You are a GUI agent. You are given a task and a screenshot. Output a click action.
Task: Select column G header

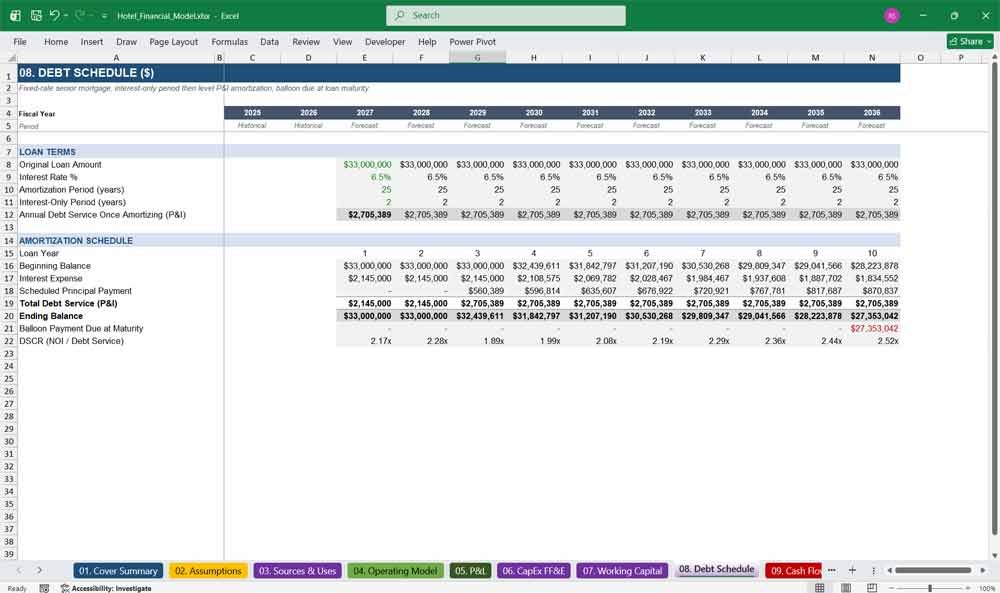(x=477, y=57)
